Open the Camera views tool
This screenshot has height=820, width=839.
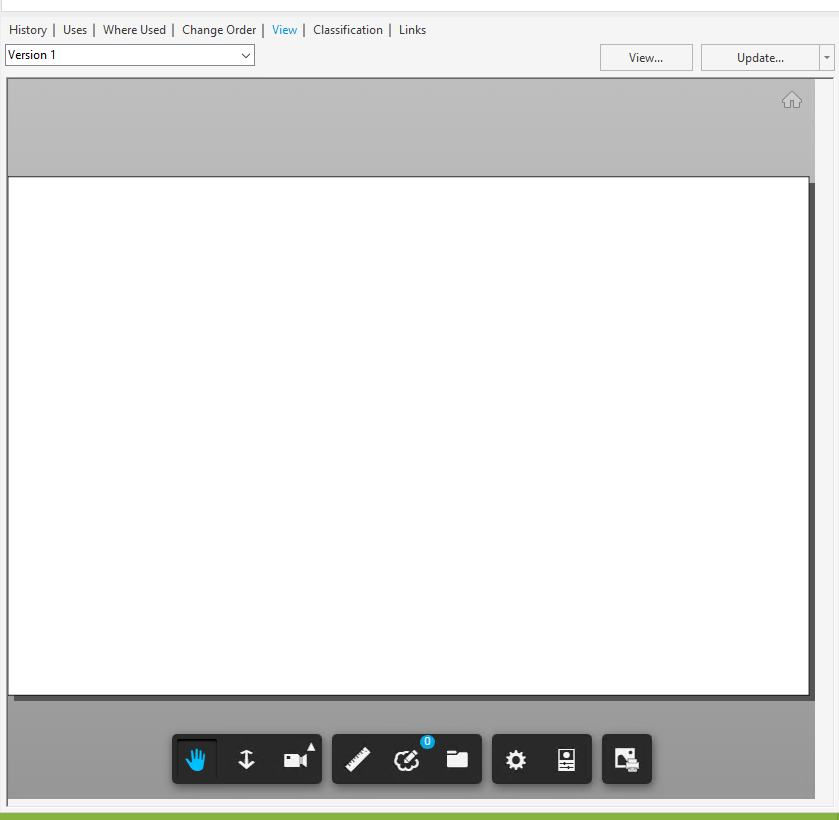click(294, 760)
